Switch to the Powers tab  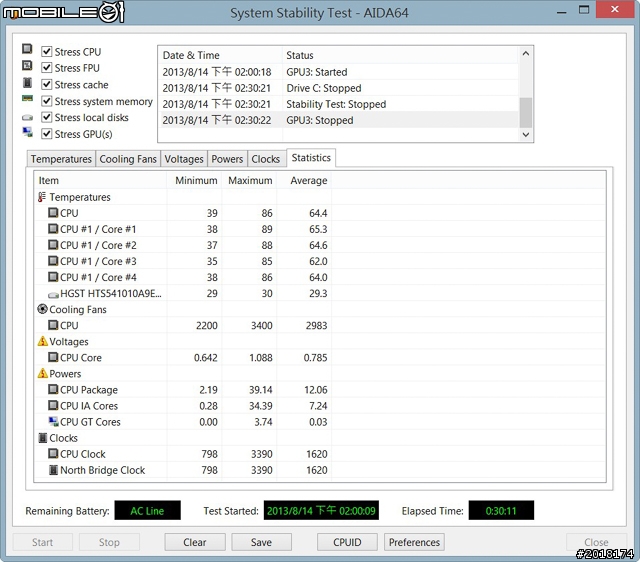tap(227, 159)
